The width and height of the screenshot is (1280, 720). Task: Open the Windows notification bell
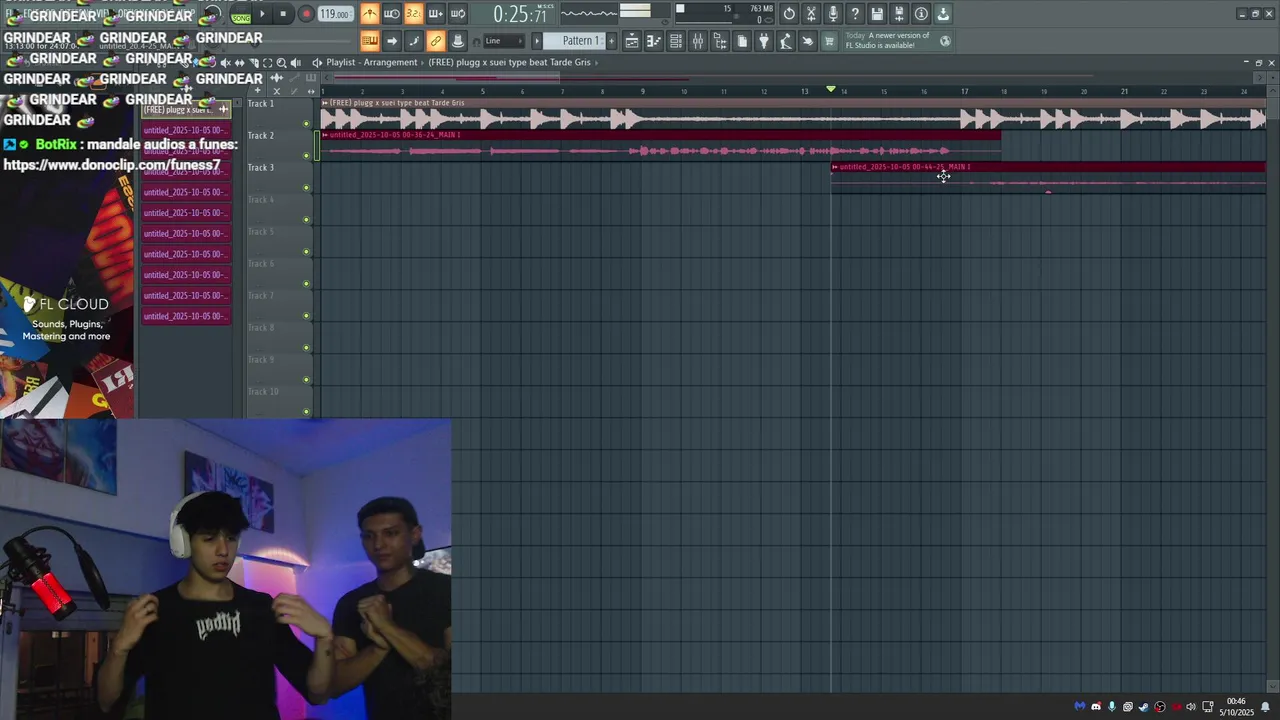(1265, 707)
